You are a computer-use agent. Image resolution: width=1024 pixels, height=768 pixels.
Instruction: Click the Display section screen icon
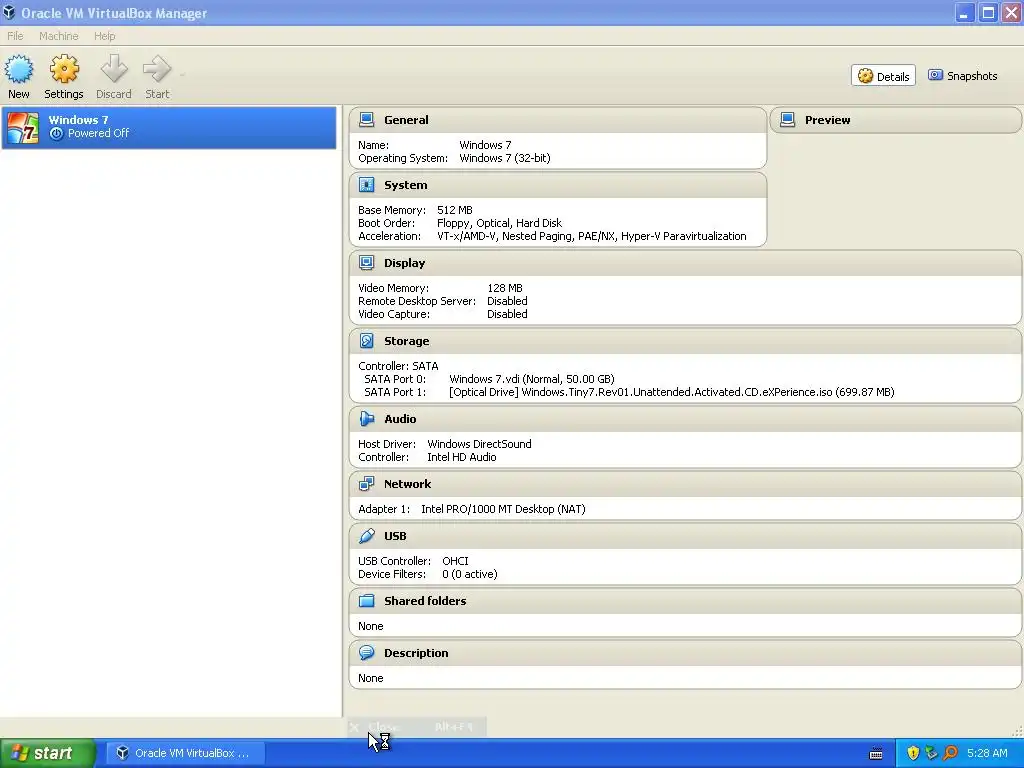point(366,263)
